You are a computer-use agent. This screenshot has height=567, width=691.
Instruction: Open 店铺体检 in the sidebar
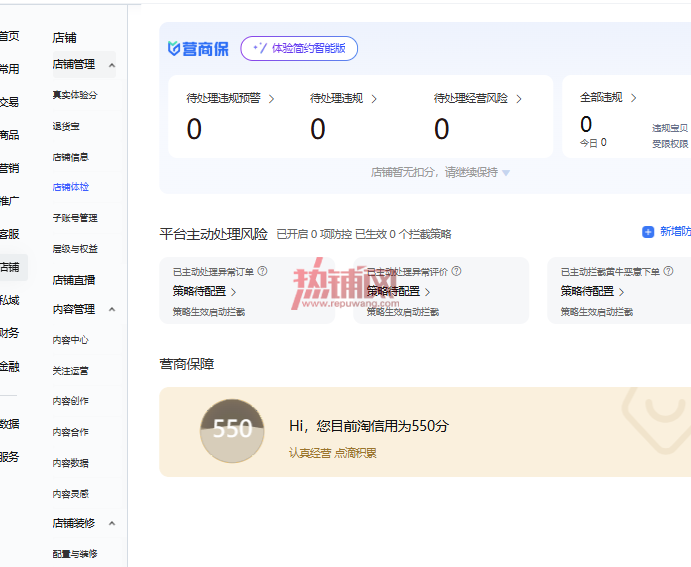pos(71,187)
